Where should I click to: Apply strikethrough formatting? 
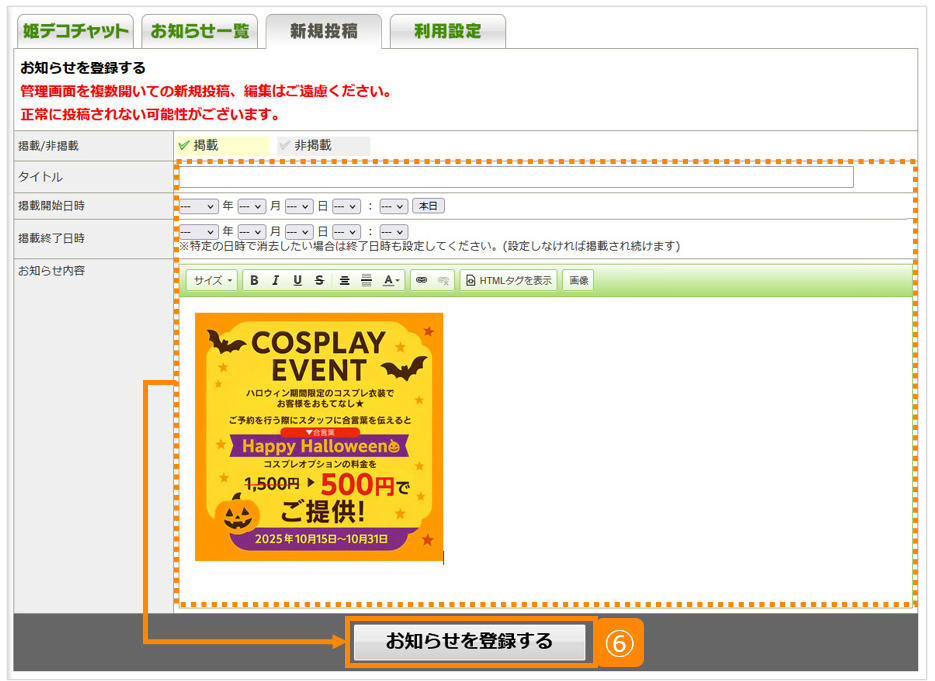[319, 281]
